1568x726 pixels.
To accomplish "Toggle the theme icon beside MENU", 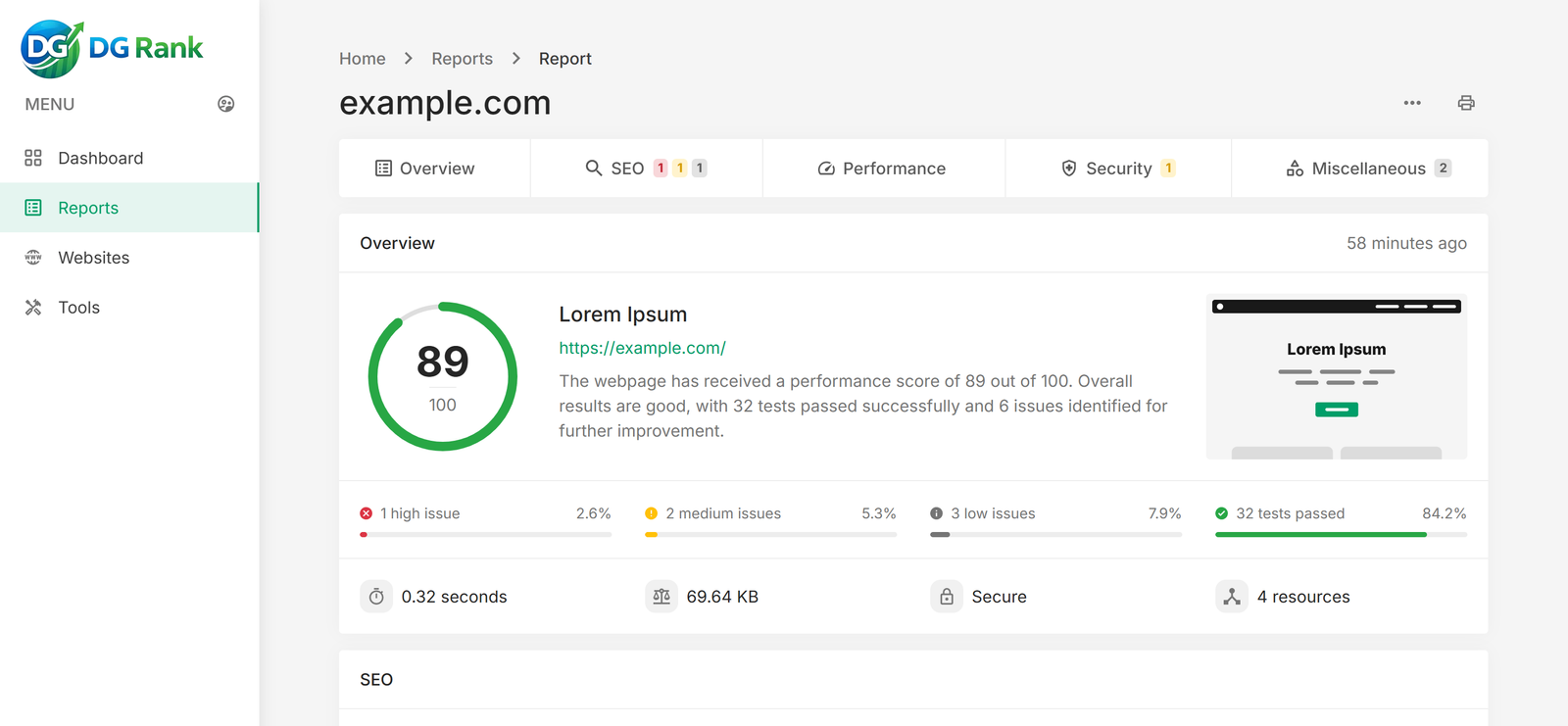I will [x=225, y=104].
